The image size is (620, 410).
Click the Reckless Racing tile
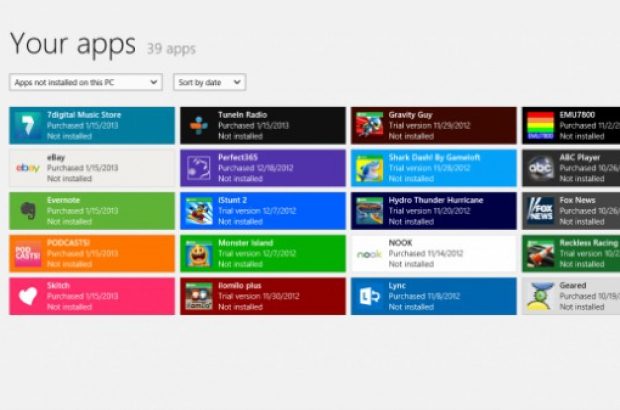(575, 254)
